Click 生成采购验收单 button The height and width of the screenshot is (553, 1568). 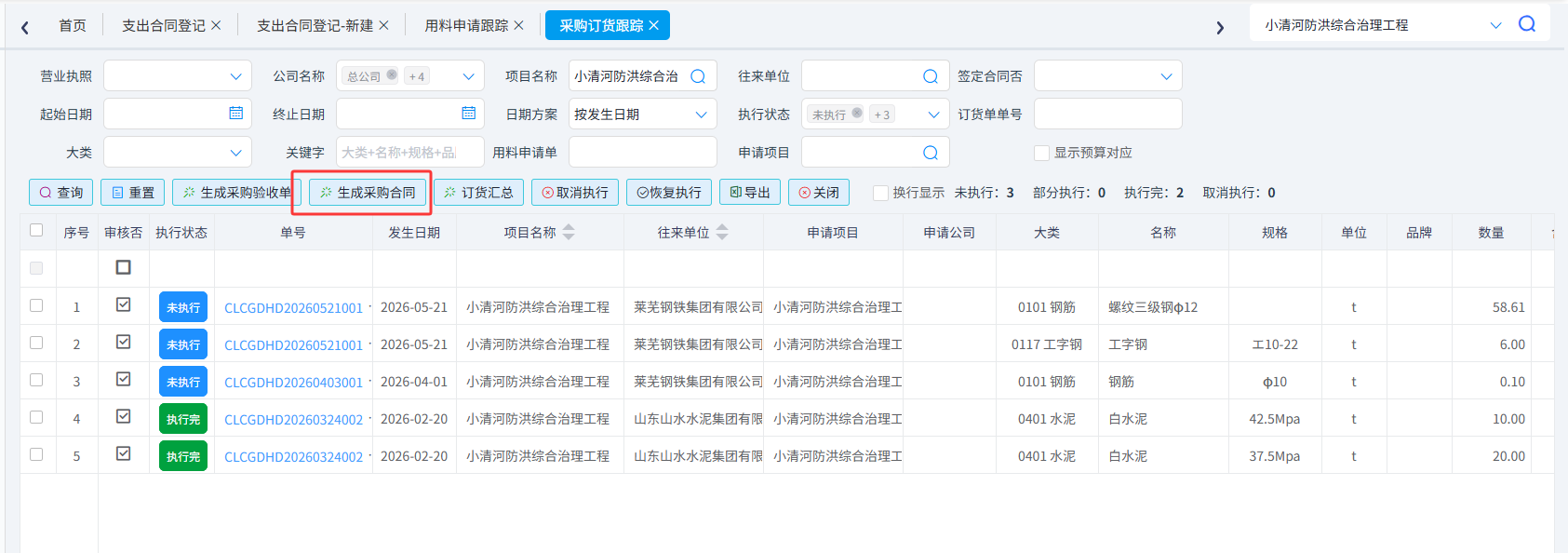[x=236, y=193]
